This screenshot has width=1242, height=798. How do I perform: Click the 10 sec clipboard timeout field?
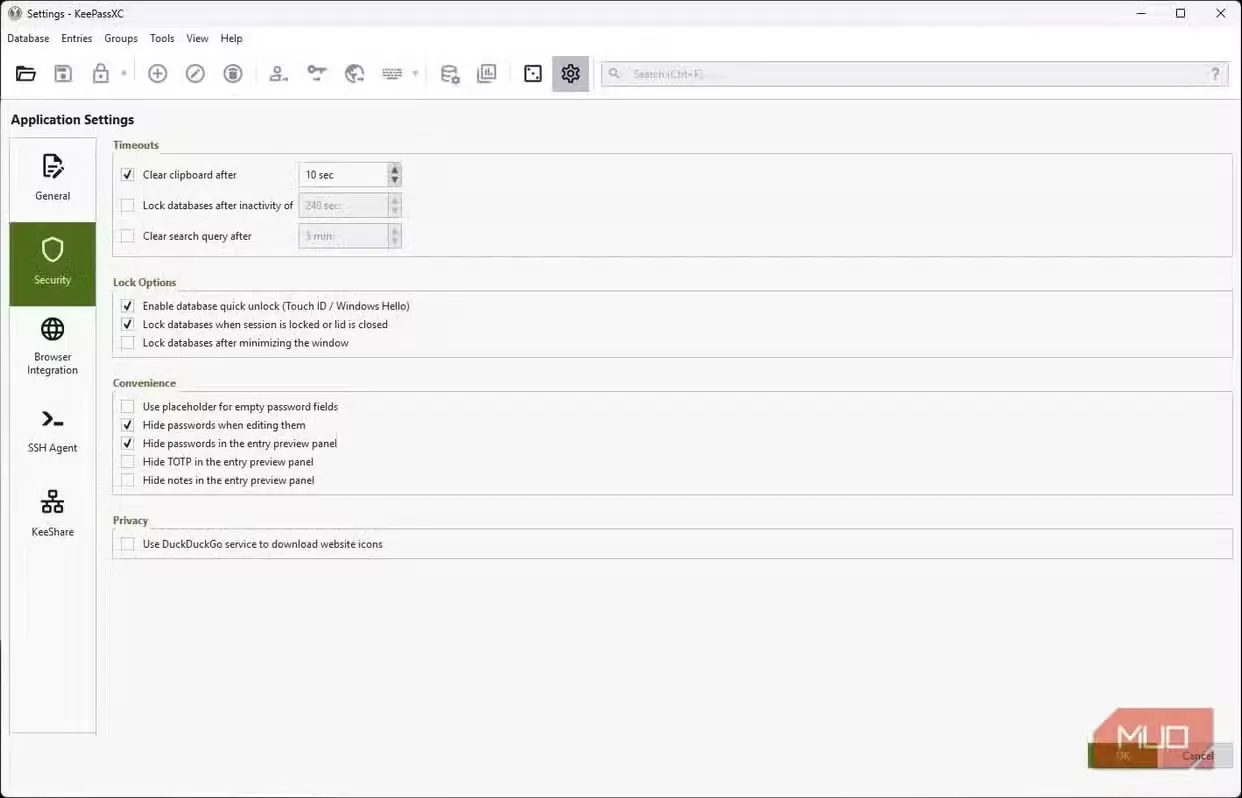pos(343,175)
